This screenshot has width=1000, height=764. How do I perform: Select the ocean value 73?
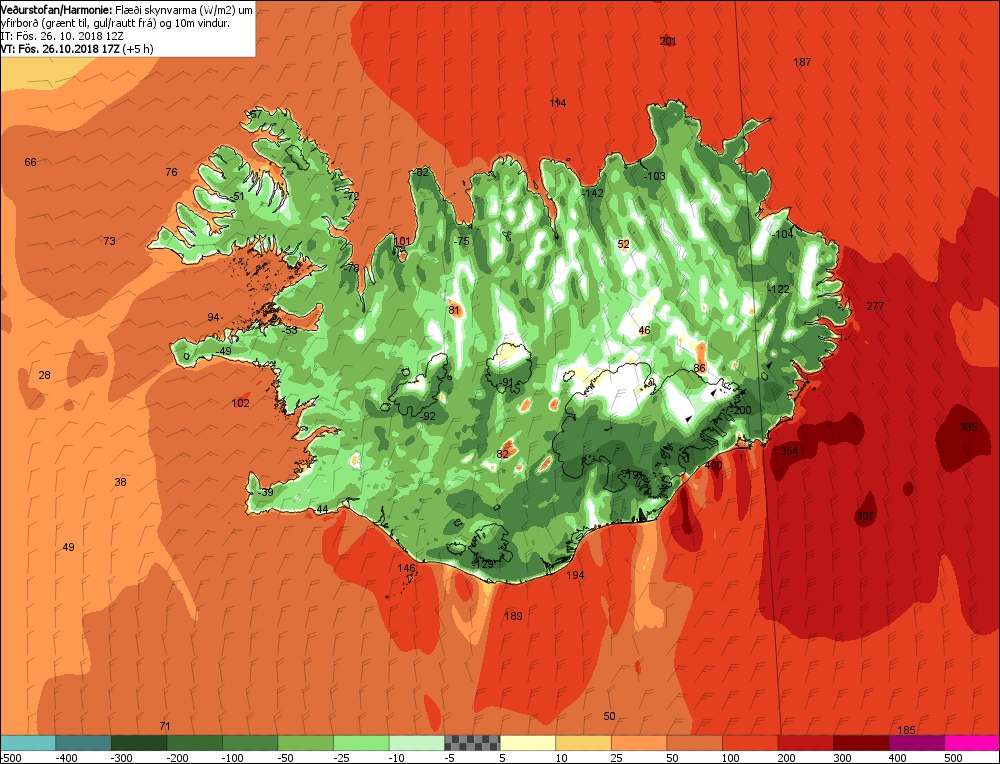[110, 241]
